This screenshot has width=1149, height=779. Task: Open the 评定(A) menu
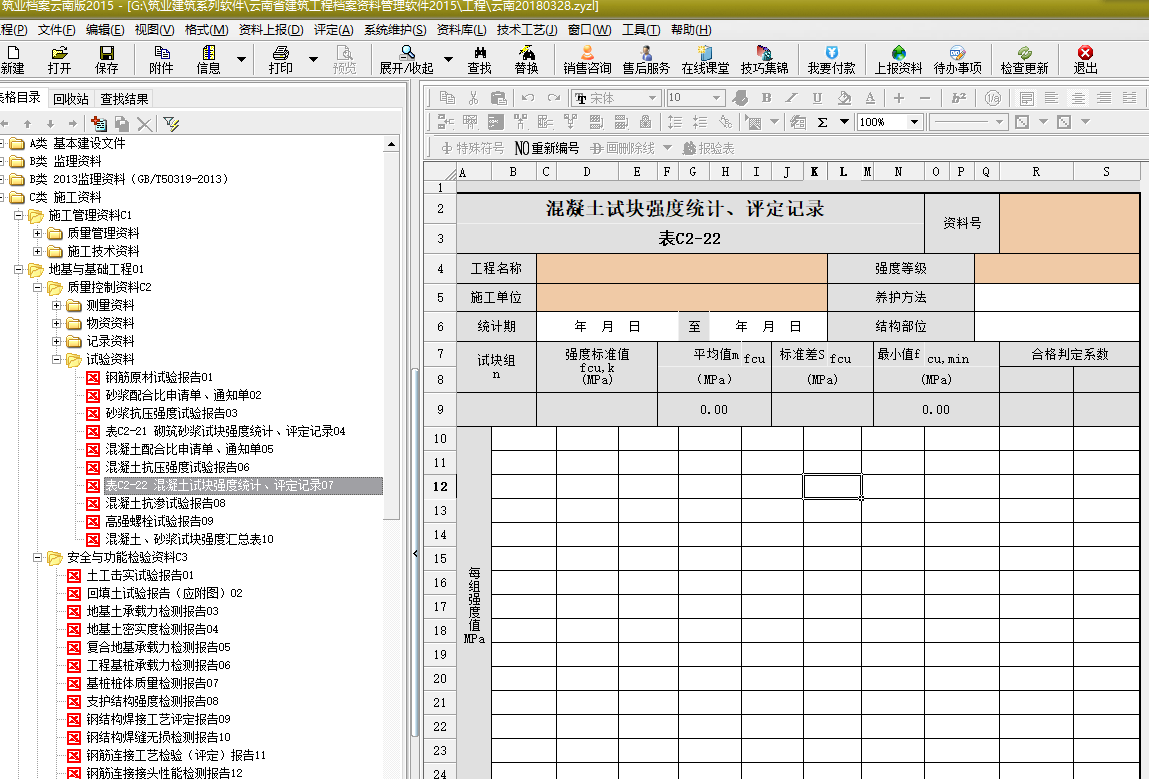333,30
